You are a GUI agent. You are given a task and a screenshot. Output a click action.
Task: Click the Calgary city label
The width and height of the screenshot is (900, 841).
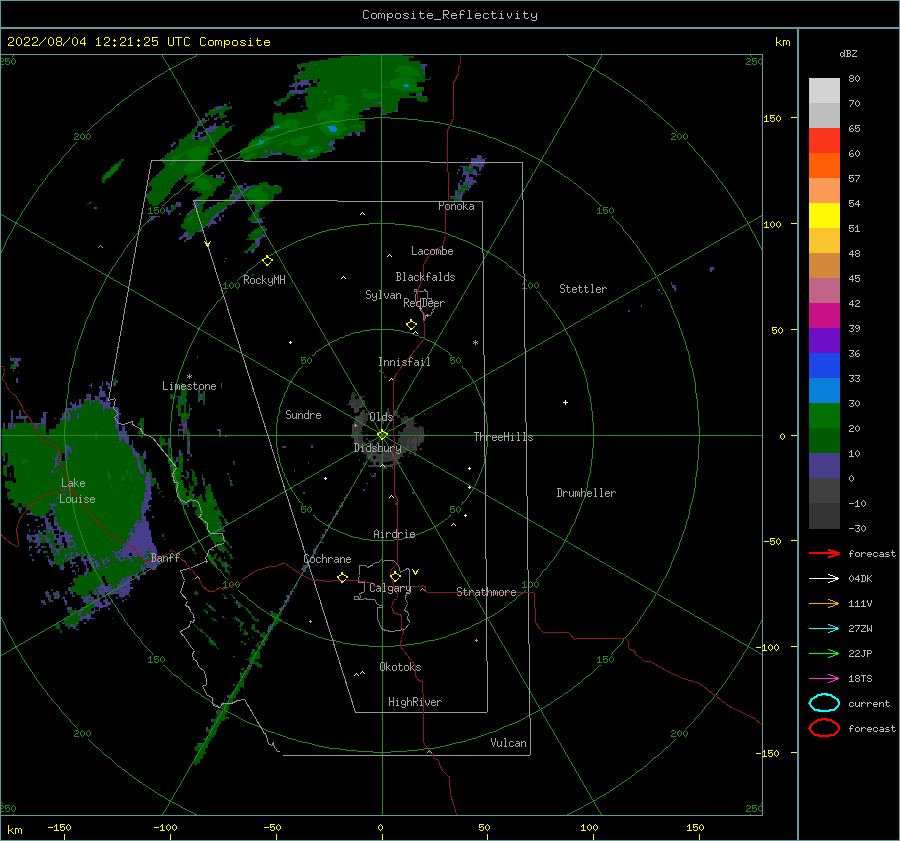pos(390,588)
